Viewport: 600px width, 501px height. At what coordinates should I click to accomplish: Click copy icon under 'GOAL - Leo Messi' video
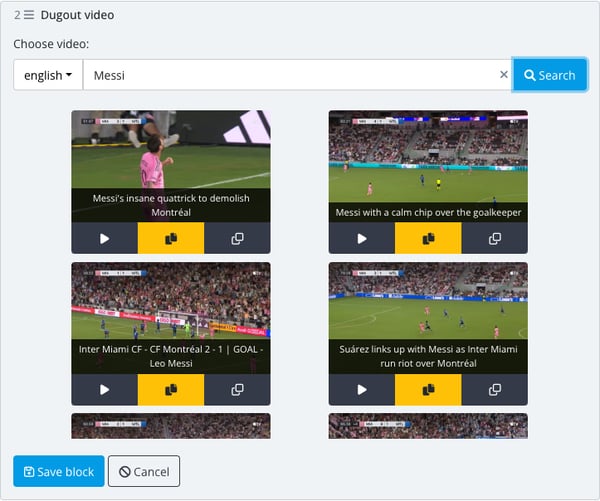pos(237,390)
